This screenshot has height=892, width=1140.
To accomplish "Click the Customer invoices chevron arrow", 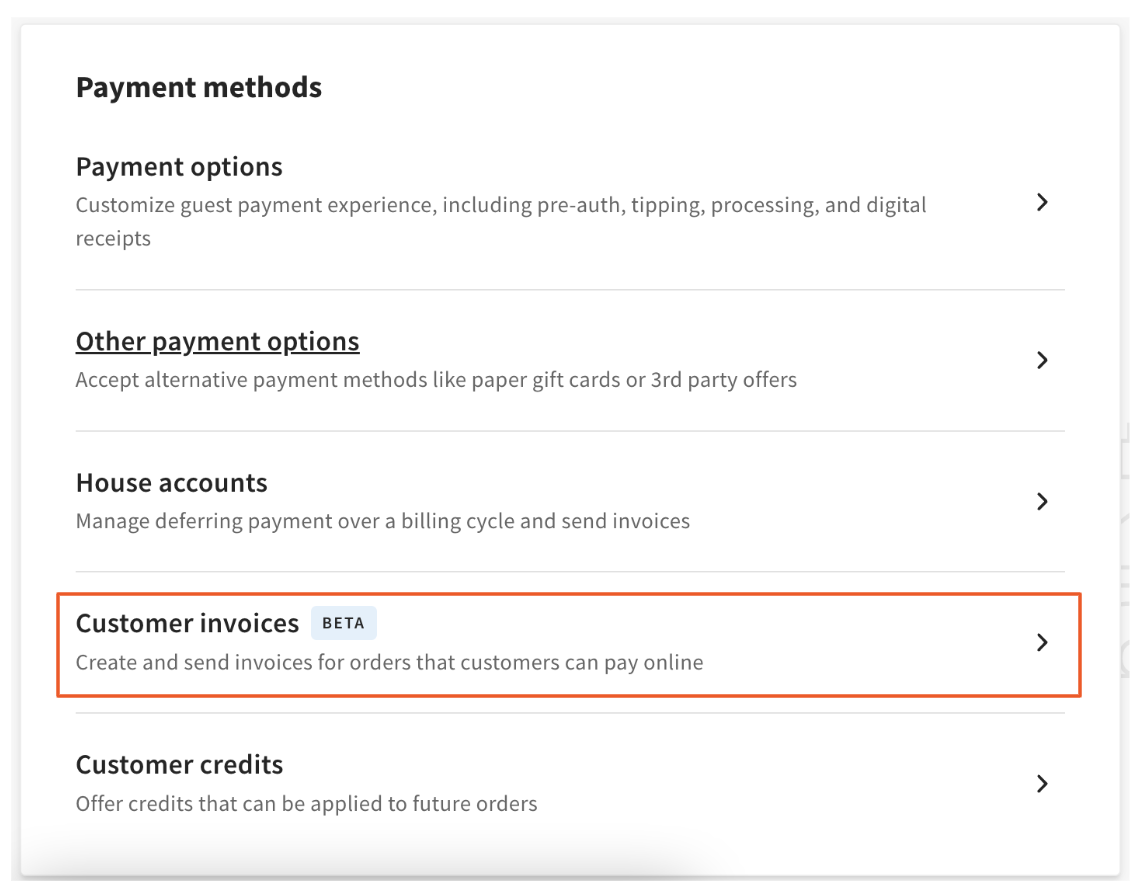I will coord(1042,642).
